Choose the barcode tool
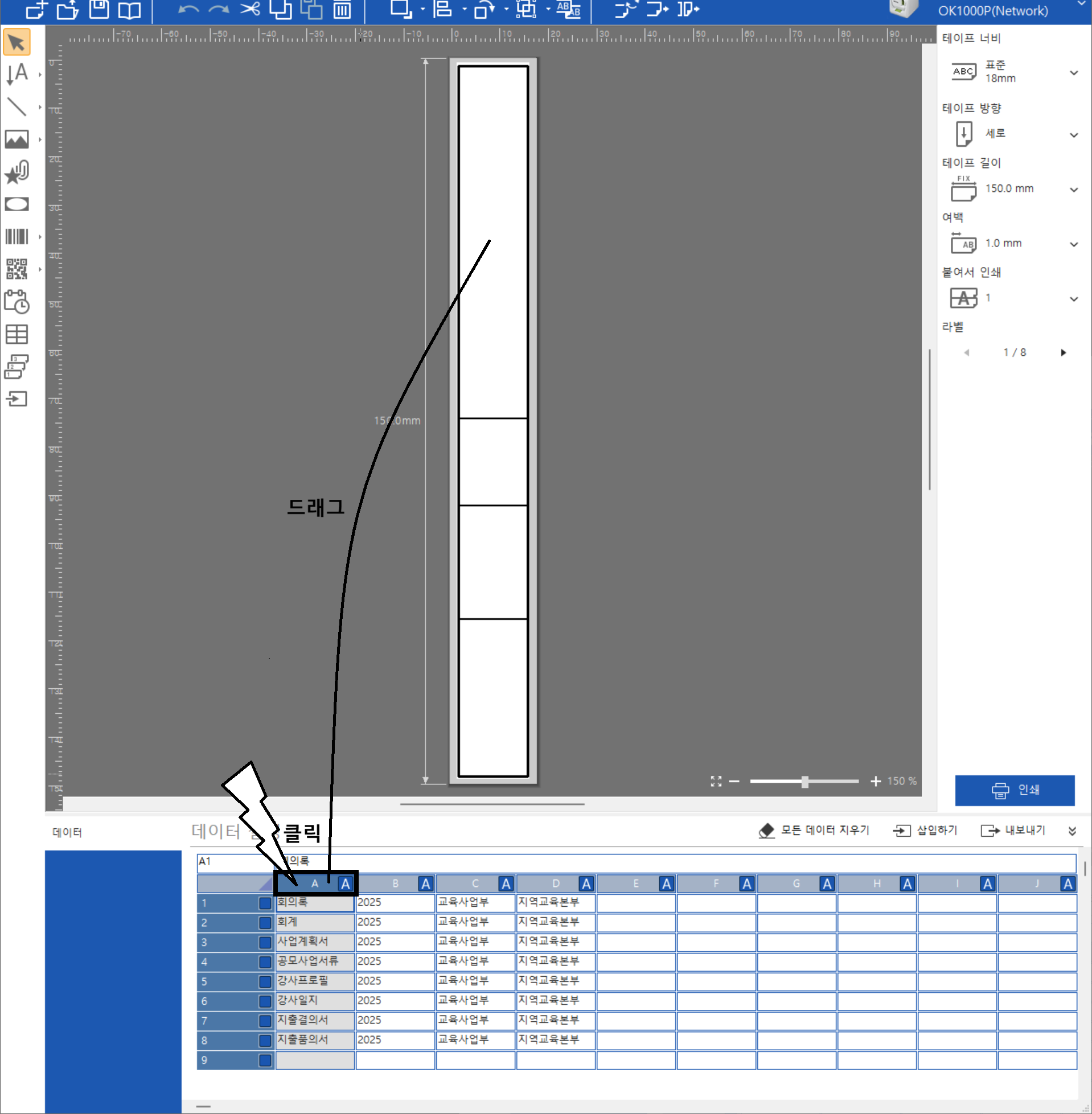 pos(17,236)
